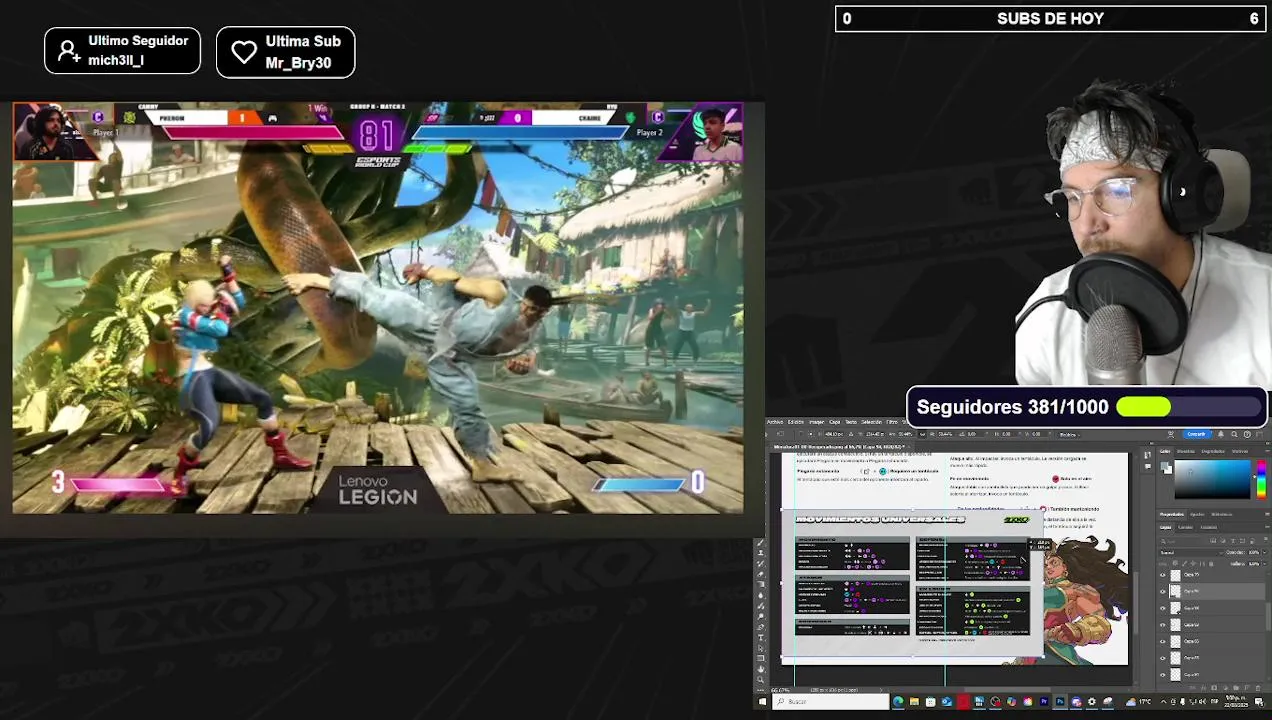Image resolution: width=1272 pixels, height=720 pixels.
Task: Open the Capas panel options menu
Action: (x=1267, y=527)
